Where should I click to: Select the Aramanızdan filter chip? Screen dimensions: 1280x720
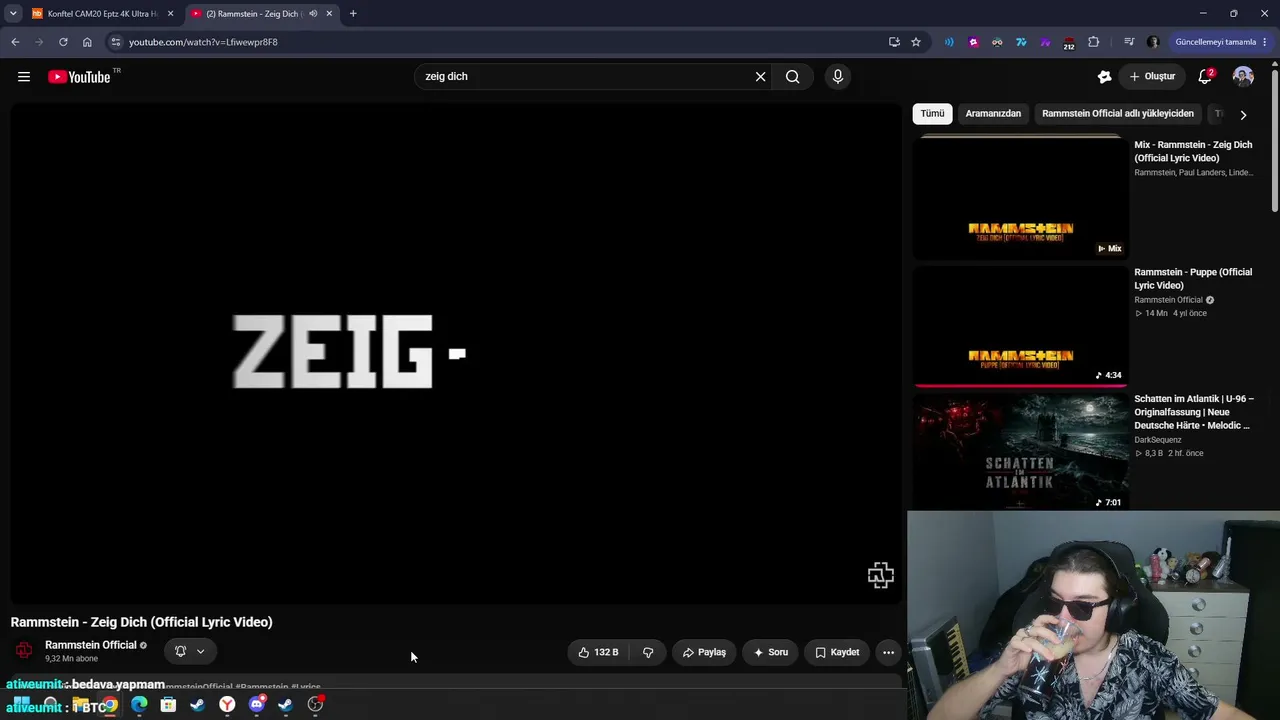993,114
